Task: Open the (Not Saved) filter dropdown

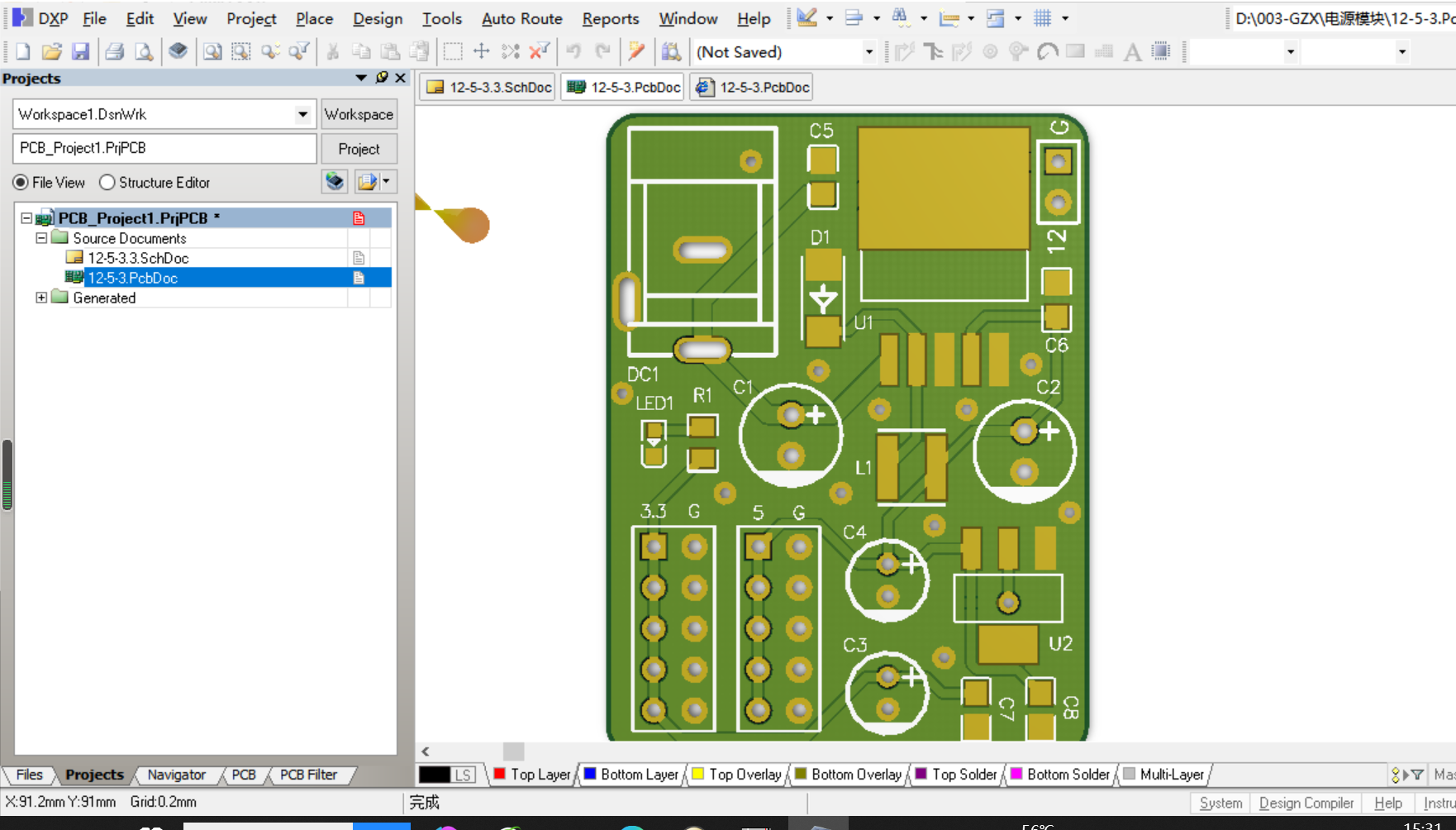Action: [869, 52]
